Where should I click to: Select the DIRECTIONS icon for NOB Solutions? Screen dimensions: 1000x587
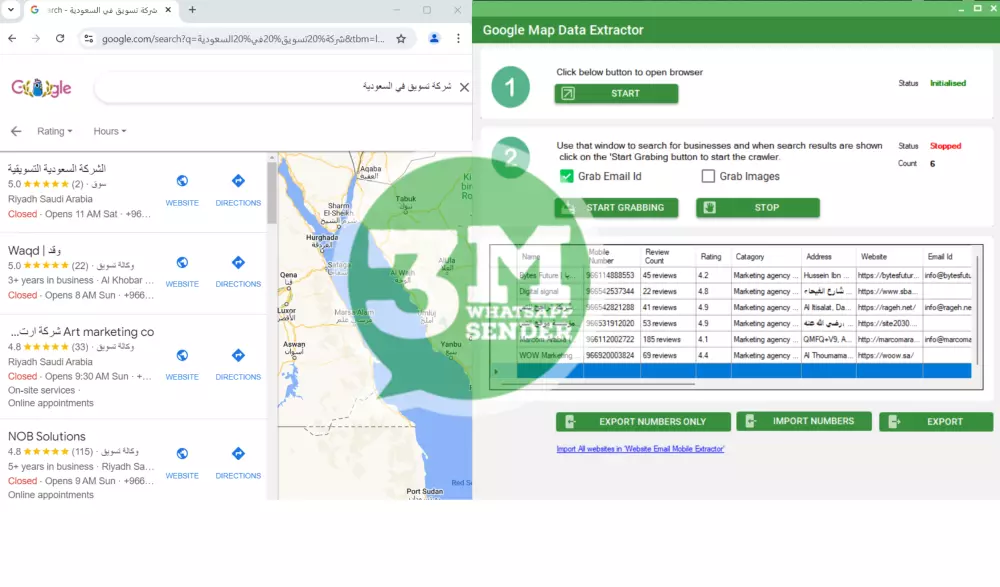coord(238,451)
